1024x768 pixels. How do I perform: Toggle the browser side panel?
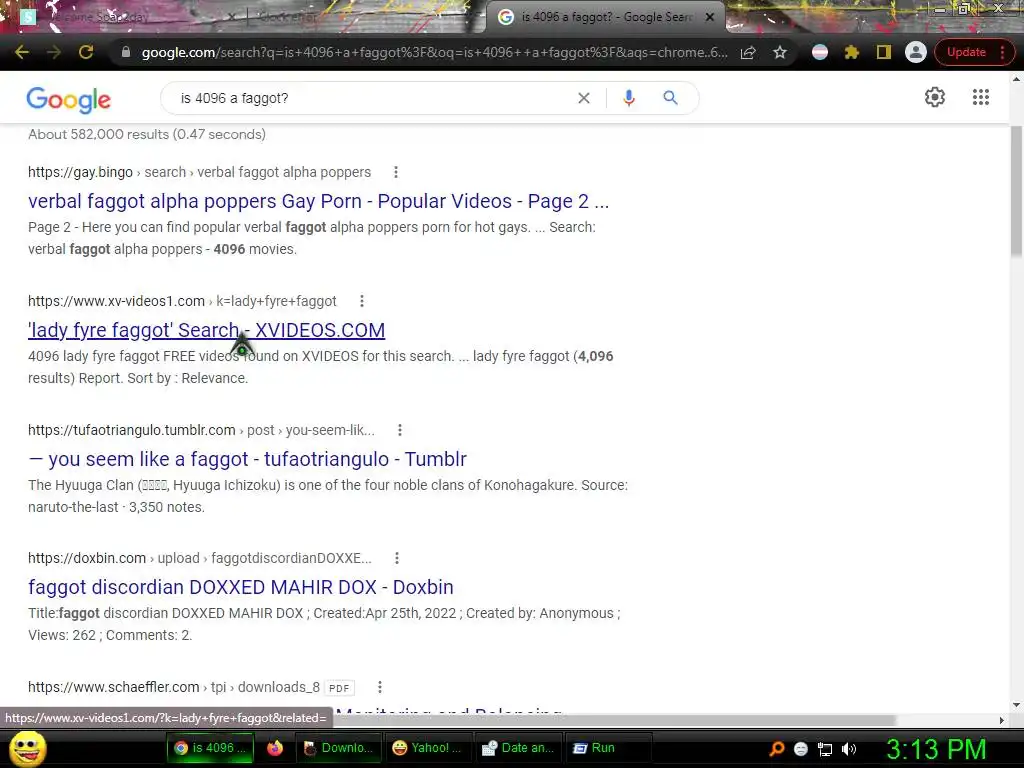[884, 52]
